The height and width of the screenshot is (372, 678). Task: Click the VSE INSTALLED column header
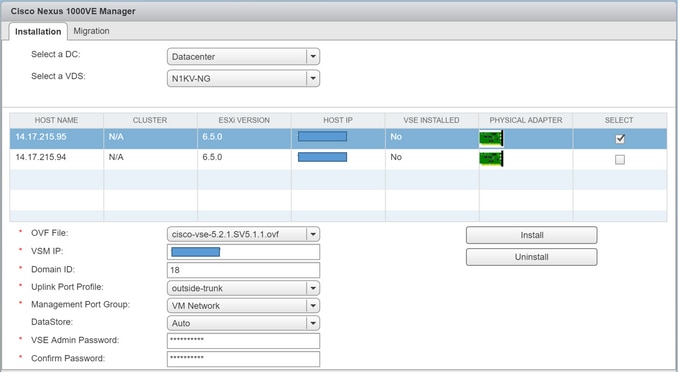tap(432, 120)
